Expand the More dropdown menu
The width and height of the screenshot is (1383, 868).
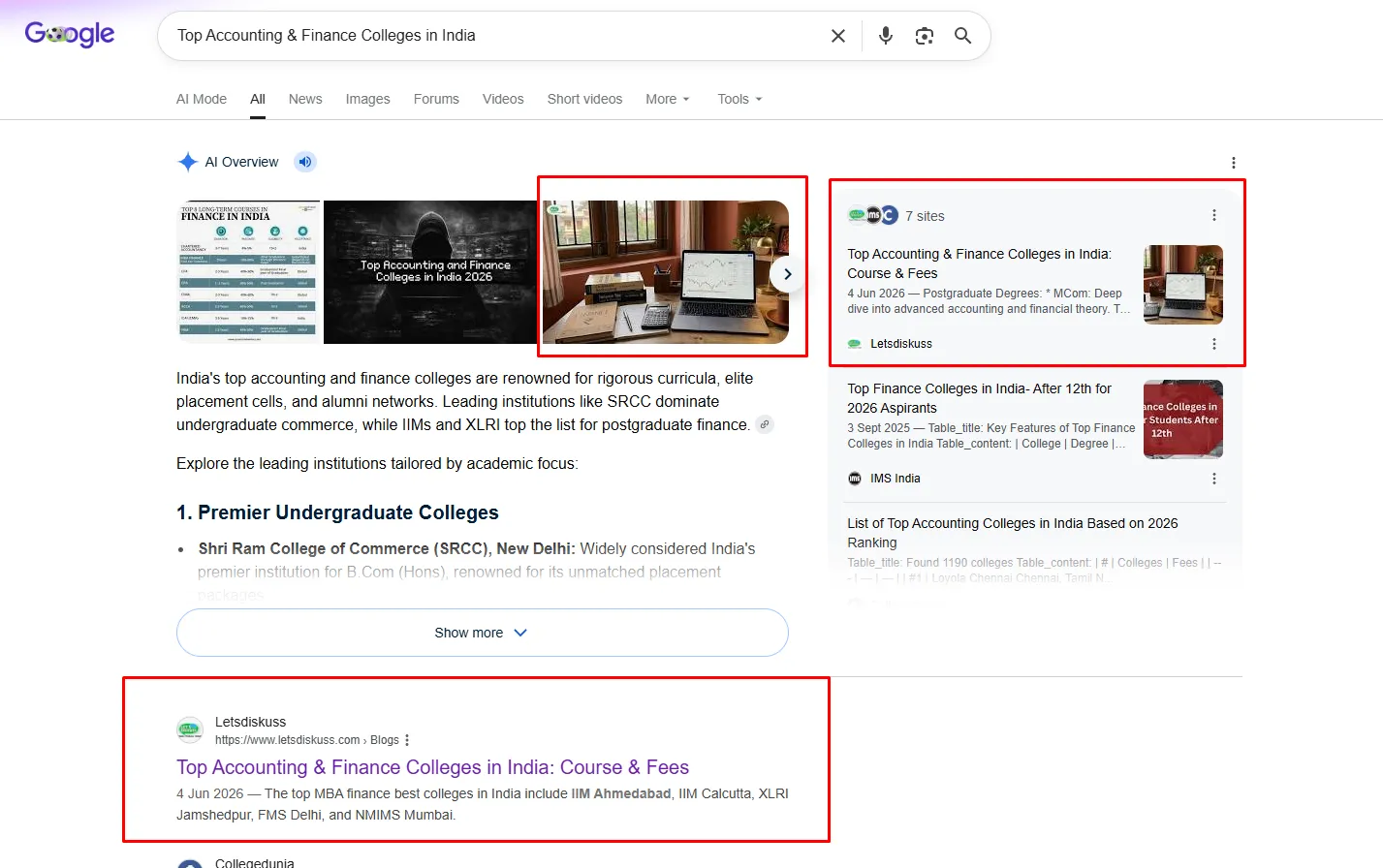[668, 99]
